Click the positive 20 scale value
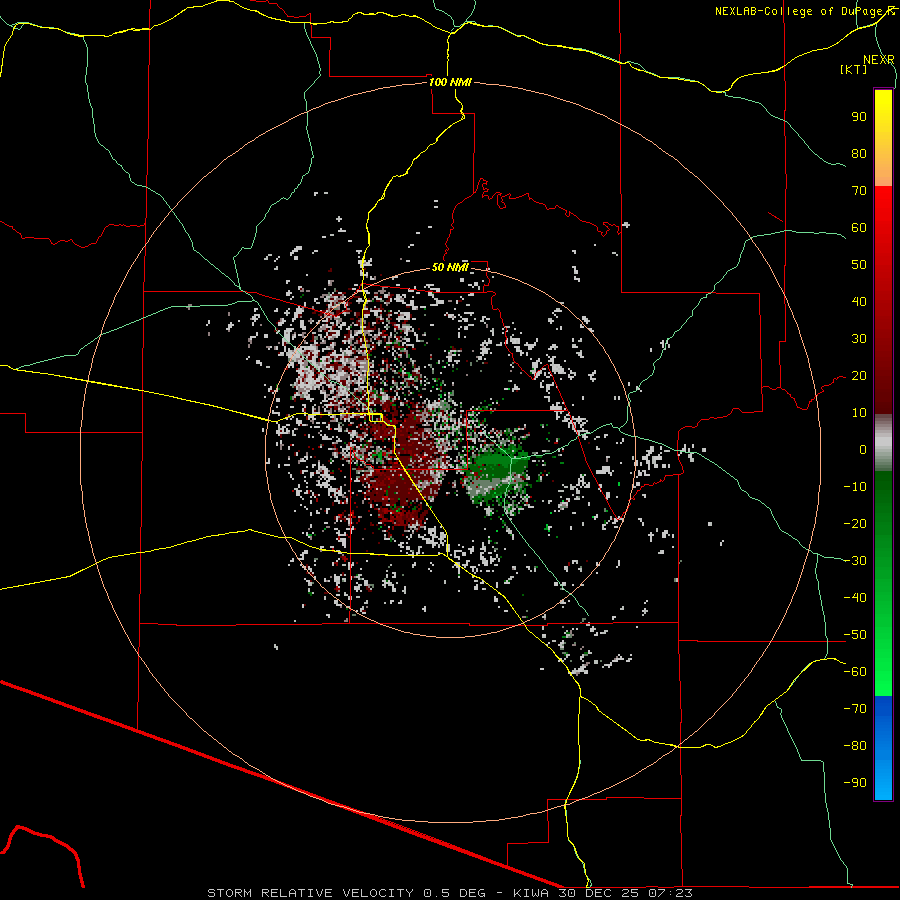900x900 pixels. pyautogui.click(x=859, y=376)
